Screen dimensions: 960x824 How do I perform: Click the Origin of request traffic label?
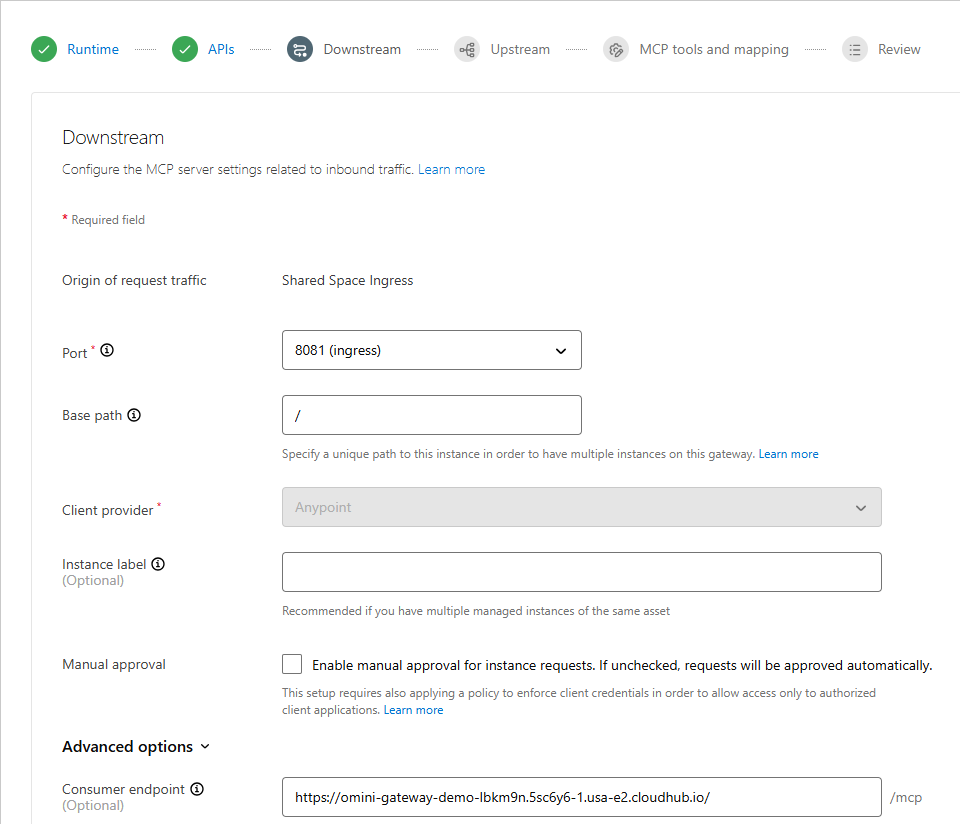tap(134, 280)
